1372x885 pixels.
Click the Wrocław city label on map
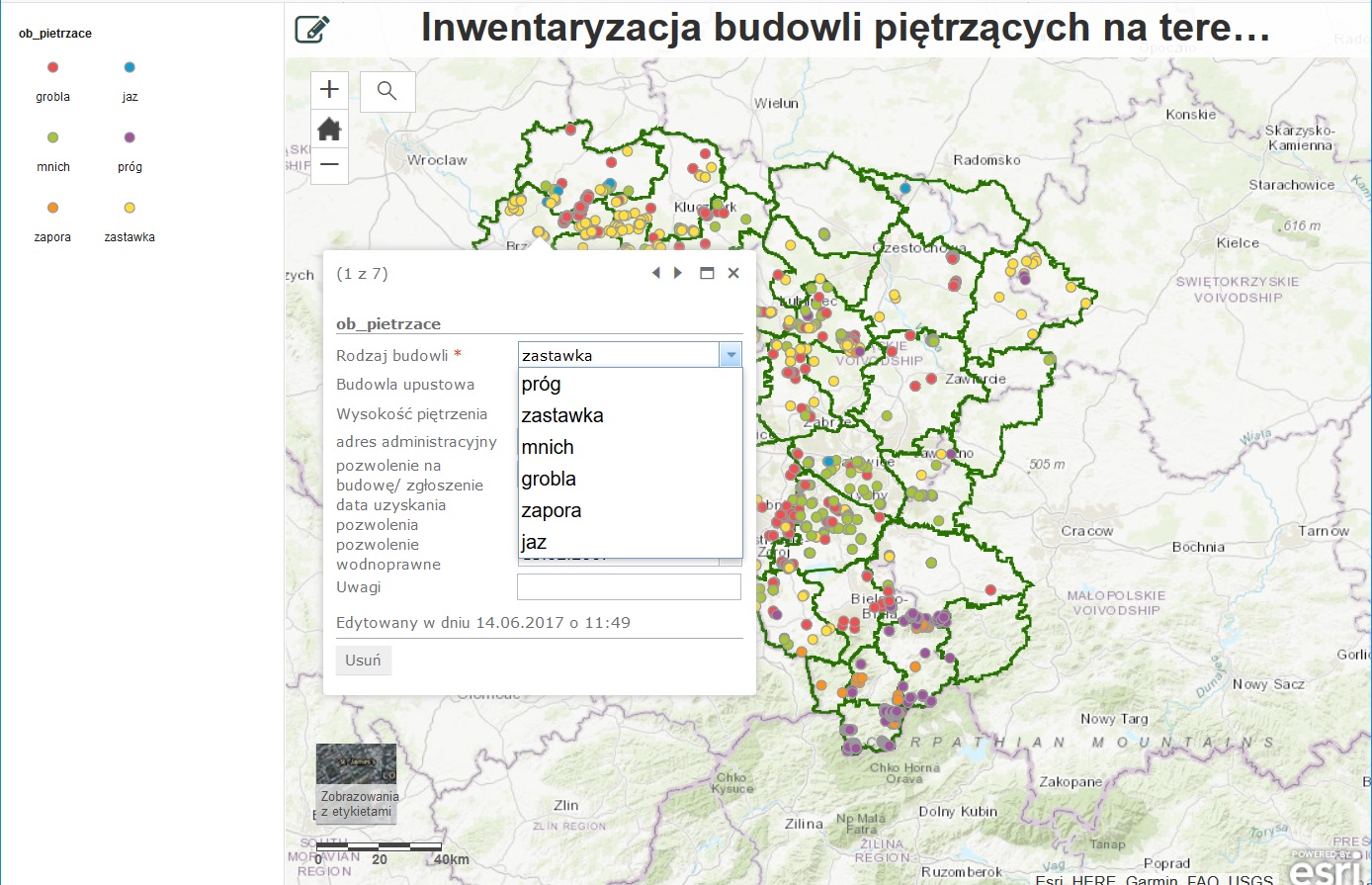click(x=437, y=160)
